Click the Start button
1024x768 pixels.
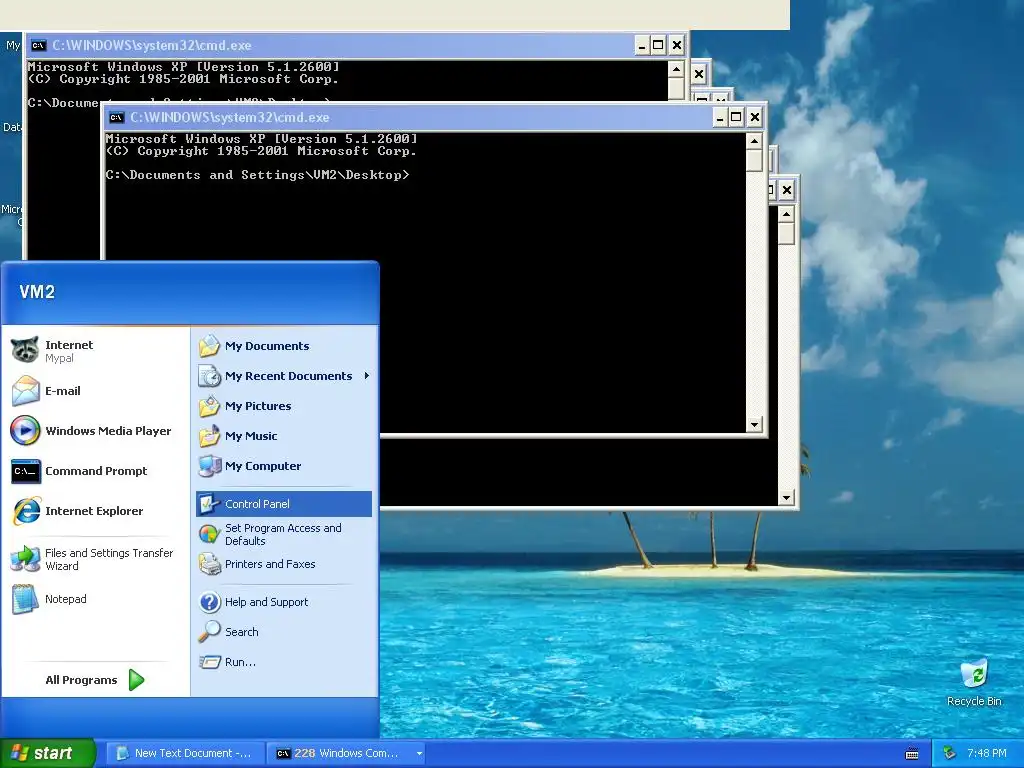[48, 753]
